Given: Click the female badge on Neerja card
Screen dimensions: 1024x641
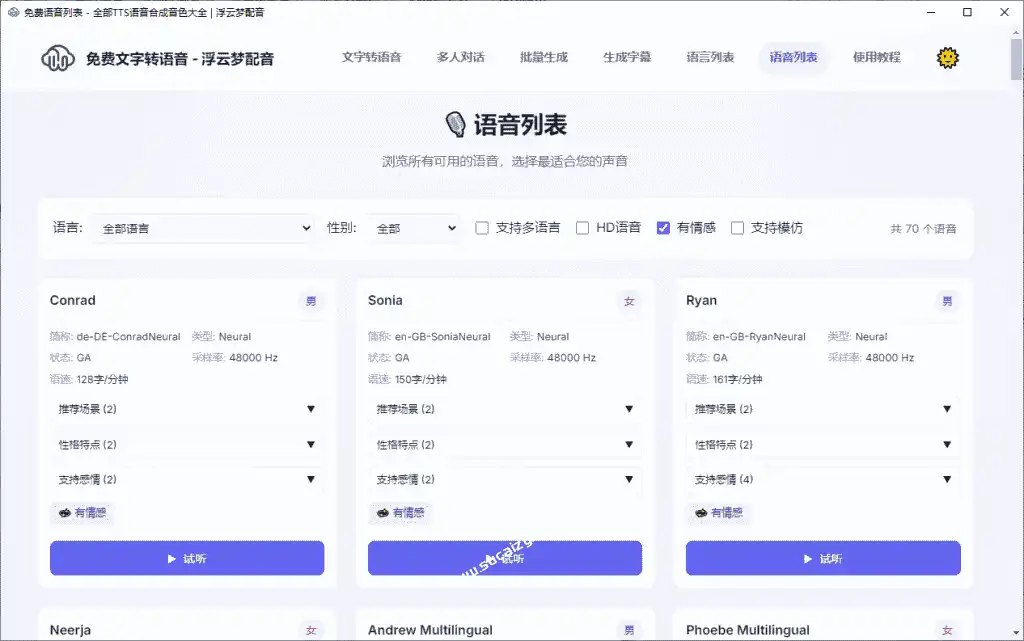Looking at the screenshot, I should click(311, 630).
